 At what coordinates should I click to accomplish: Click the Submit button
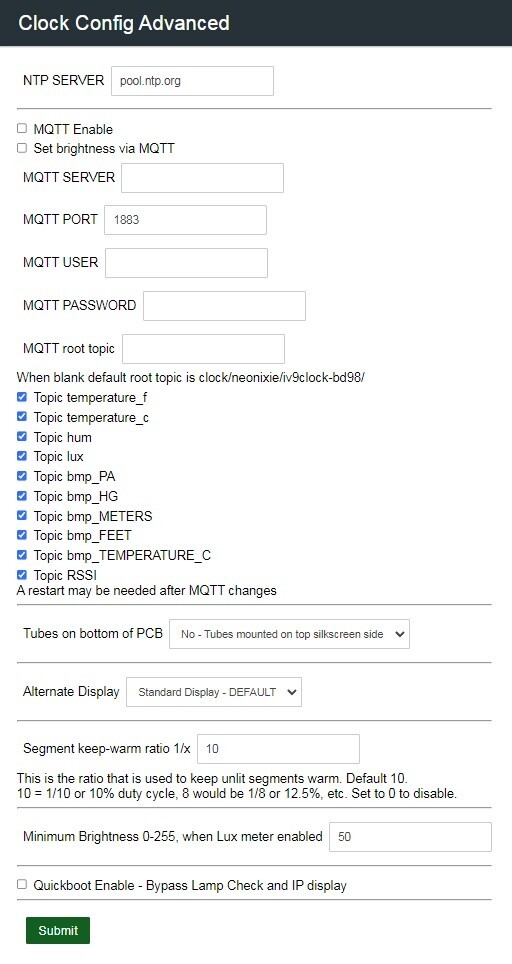(58, 930)
